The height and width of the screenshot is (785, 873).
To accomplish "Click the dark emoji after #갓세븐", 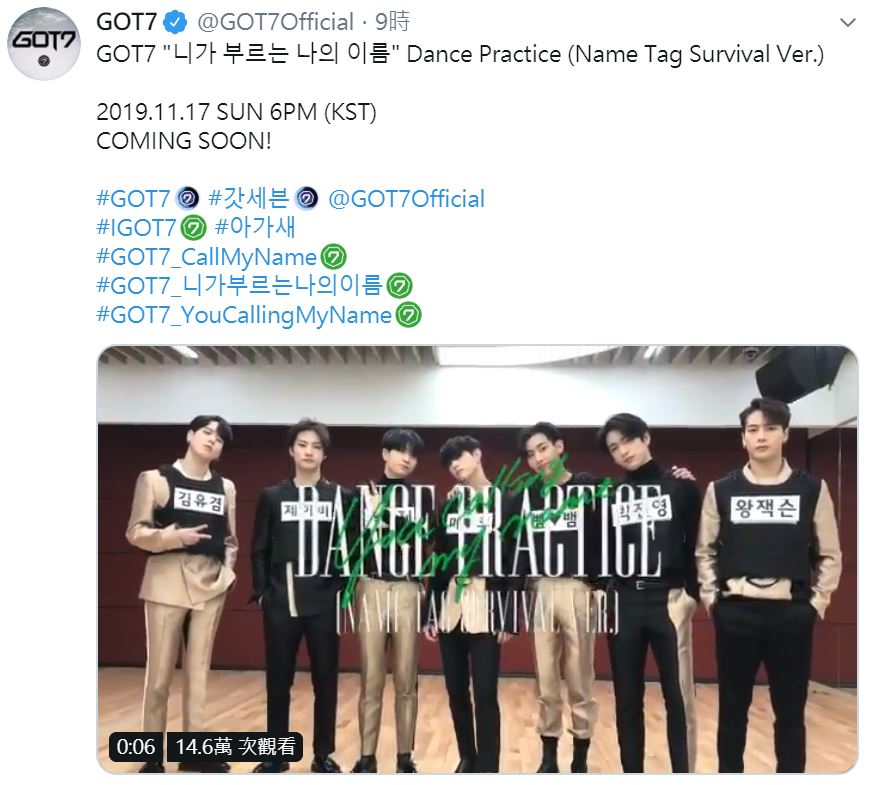I will (306, 198).
